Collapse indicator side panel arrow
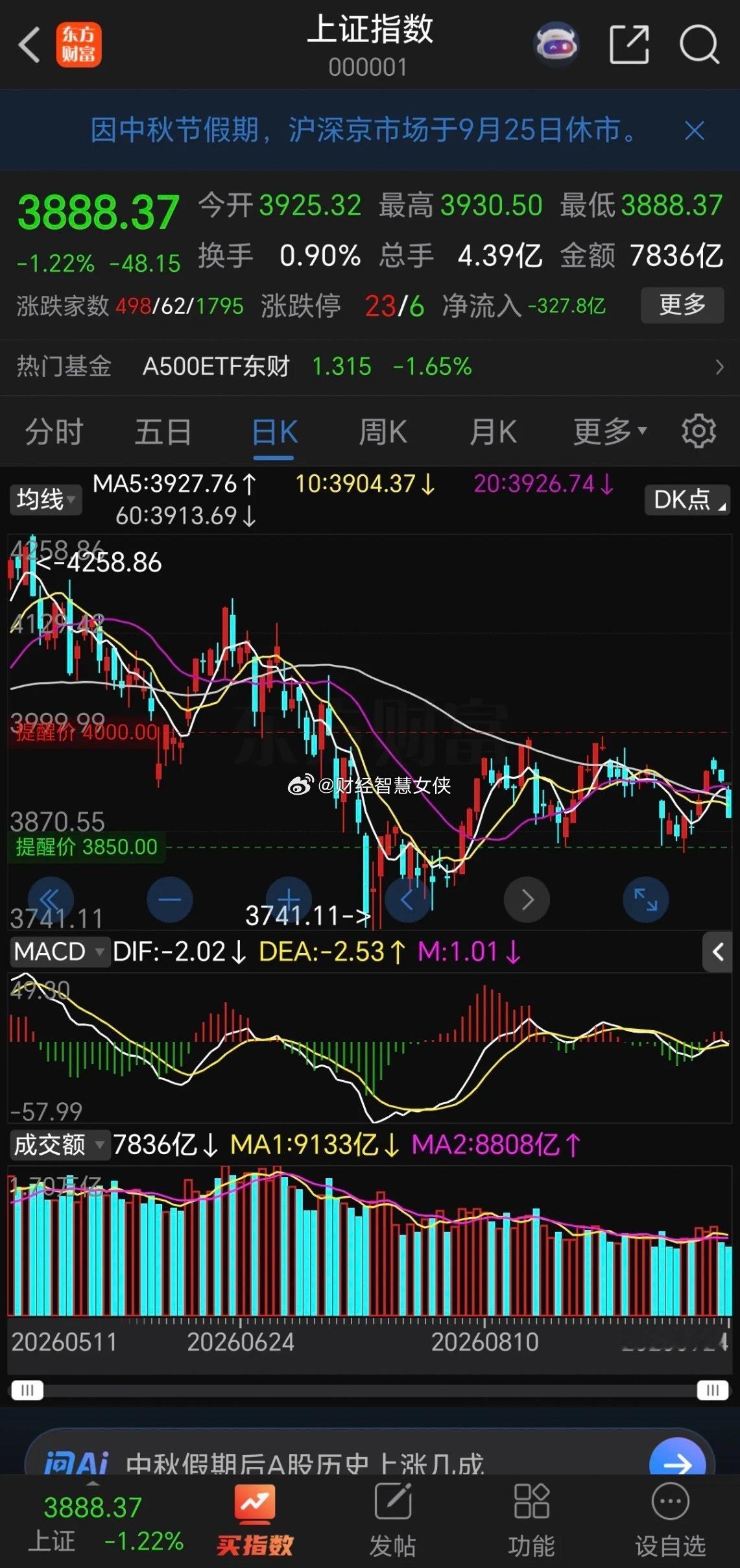Viewport: 740px width, 1568px height. 717,952
